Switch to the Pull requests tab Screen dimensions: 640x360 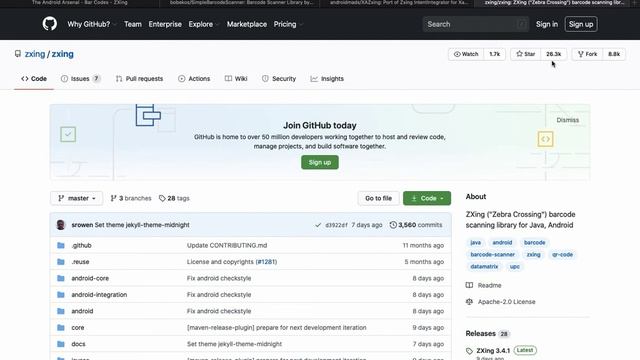coord(139,78)
